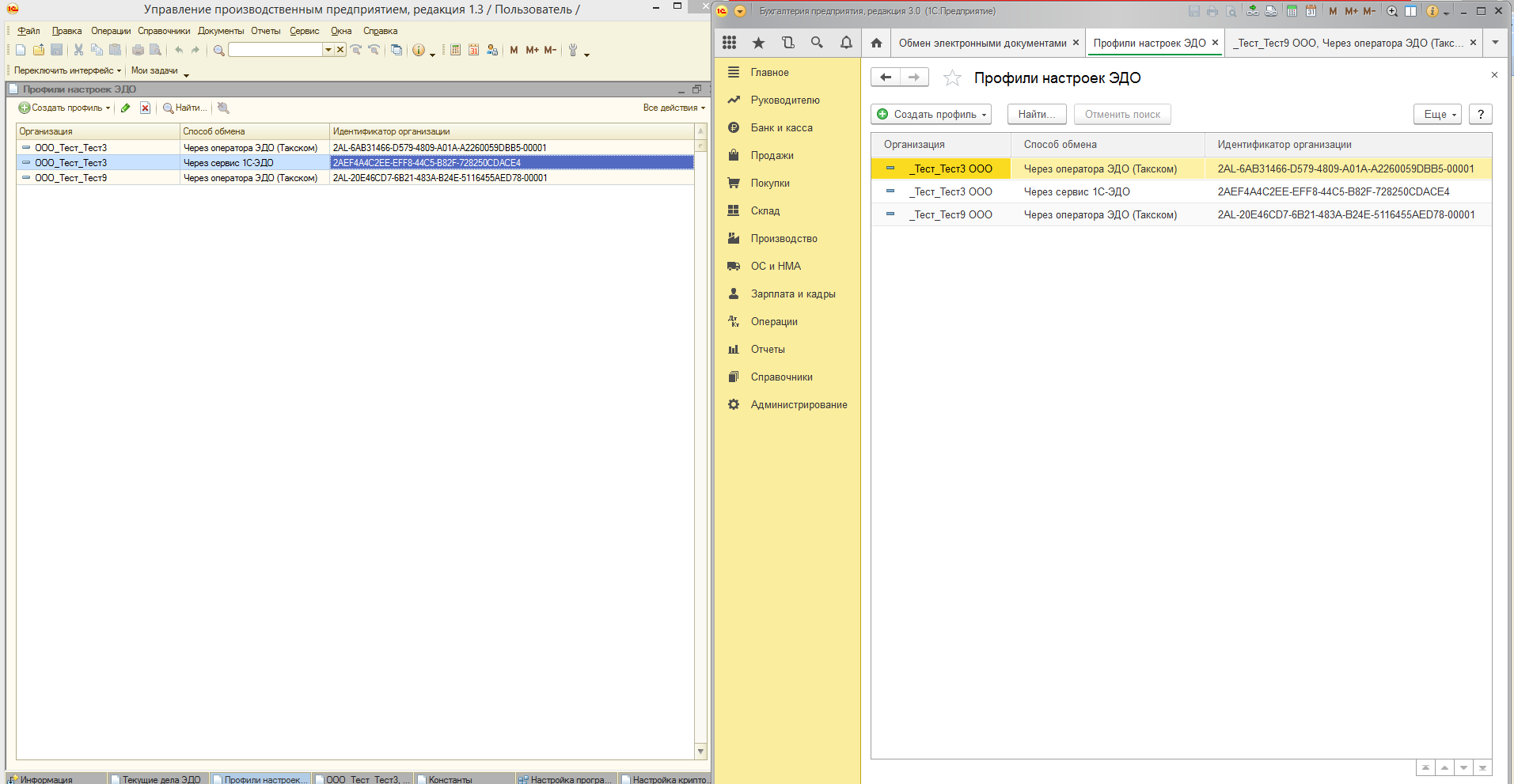
Task: Select the _Тест_Тест9 ООО profile row
Action: (953, 214)
